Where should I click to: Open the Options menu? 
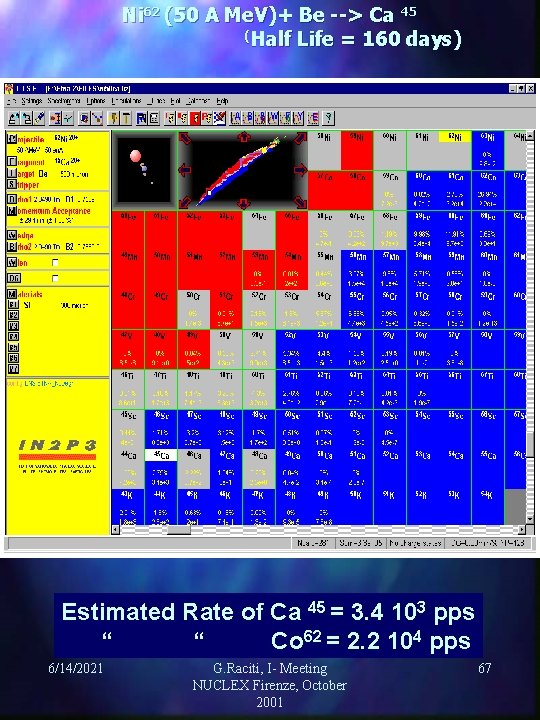(96, 101)
